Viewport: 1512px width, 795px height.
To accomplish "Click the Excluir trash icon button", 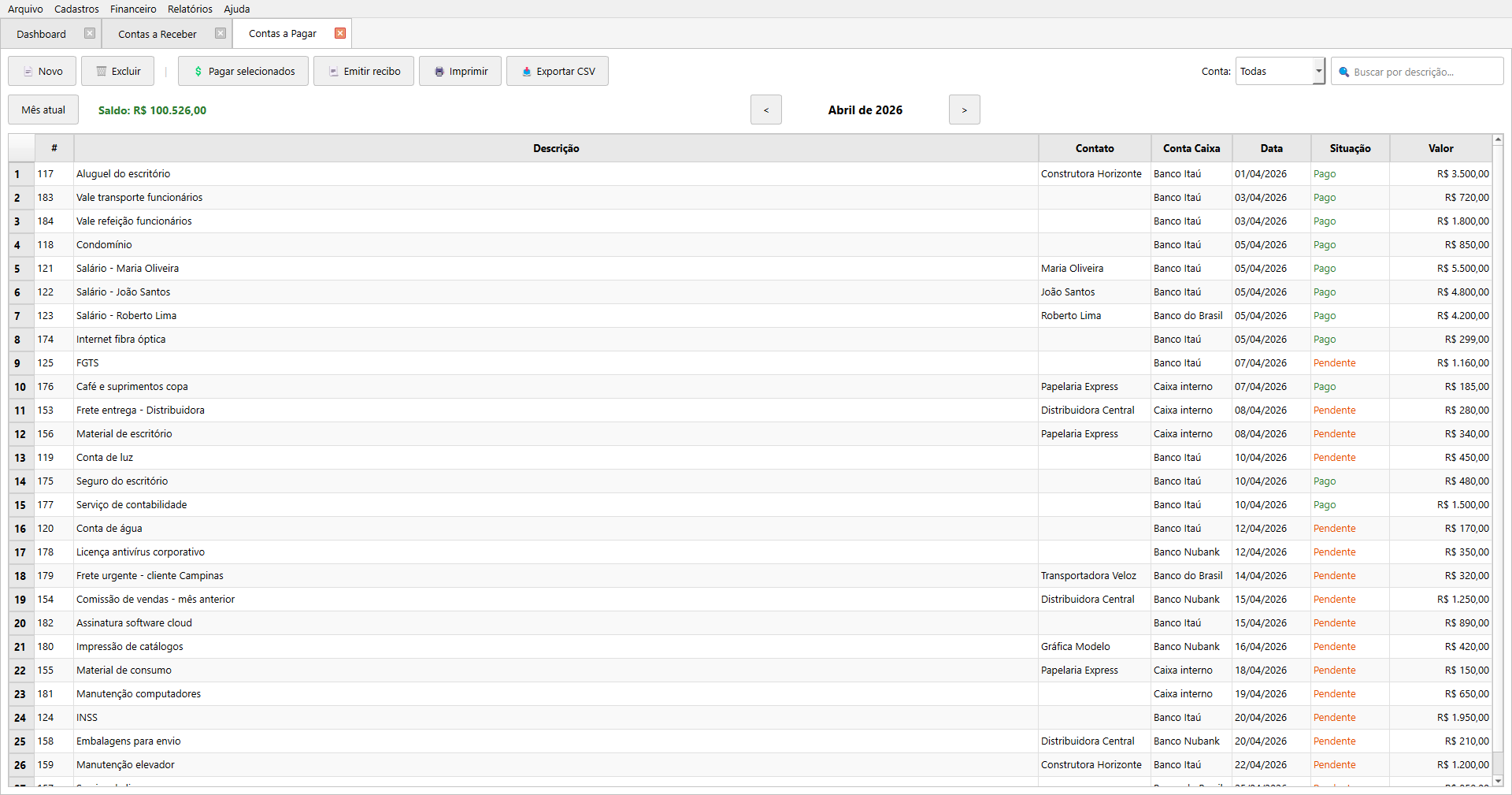I will pos(118,71).
